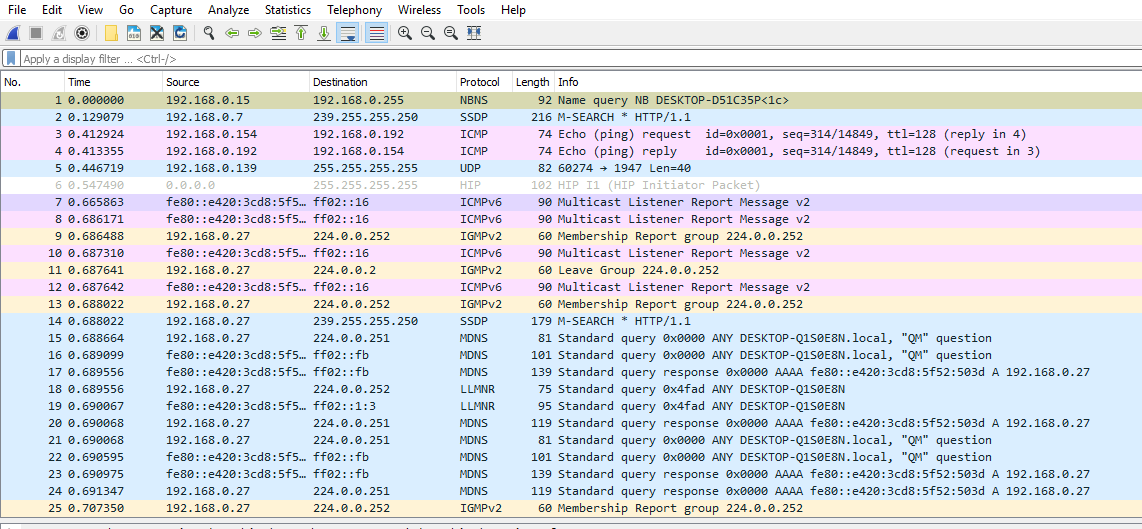Click the start capture shark fin icon
Screen dimensions: 1142x529
[13, 33]
